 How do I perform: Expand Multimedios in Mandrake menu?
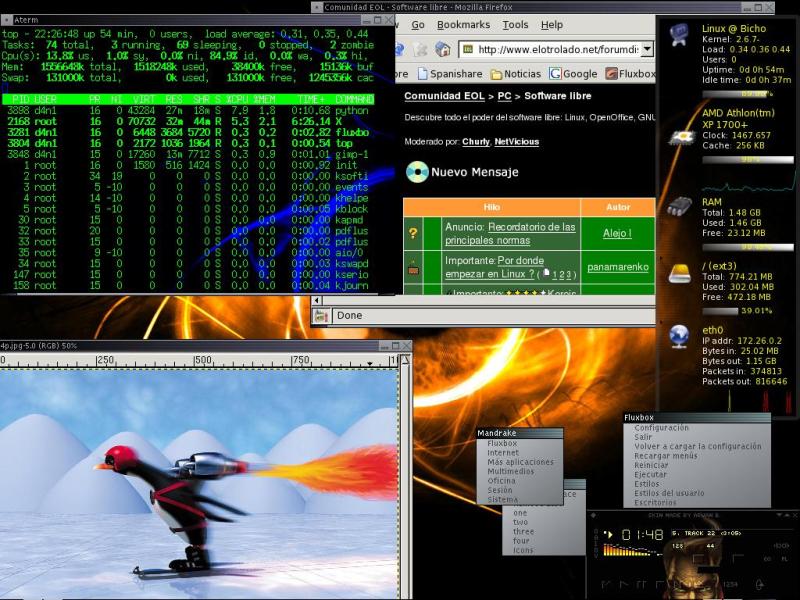pos(520,471)
